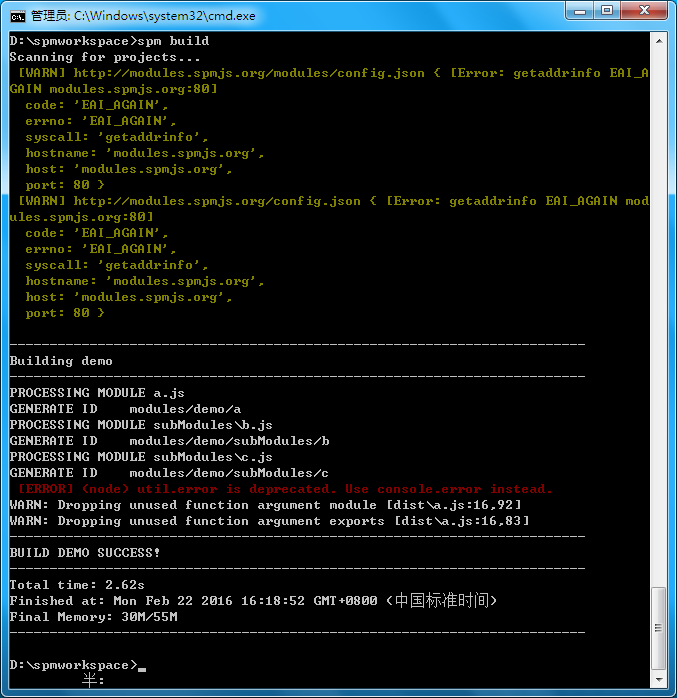Click the IME indicator '半:' at bottom
This screenshot has height=698, width=677.
click(x=93, y=680)
